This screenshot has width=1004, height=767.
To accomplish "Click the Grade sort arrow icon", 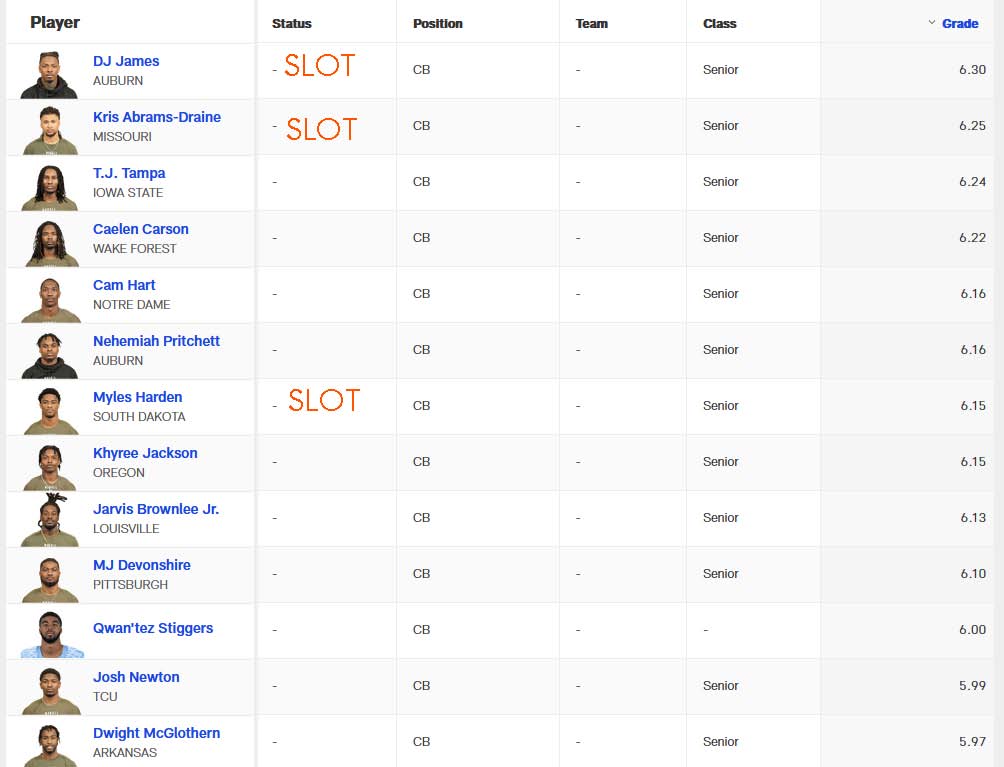I will pyautogui.click(x=932, y=22).
